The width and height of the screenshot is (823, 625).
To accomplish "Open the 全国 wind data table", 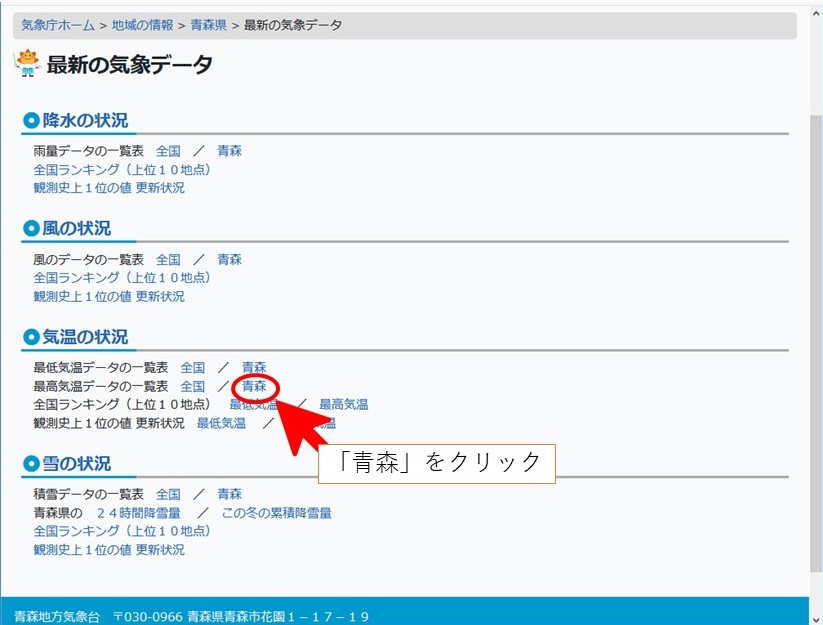I will [168, 259].
